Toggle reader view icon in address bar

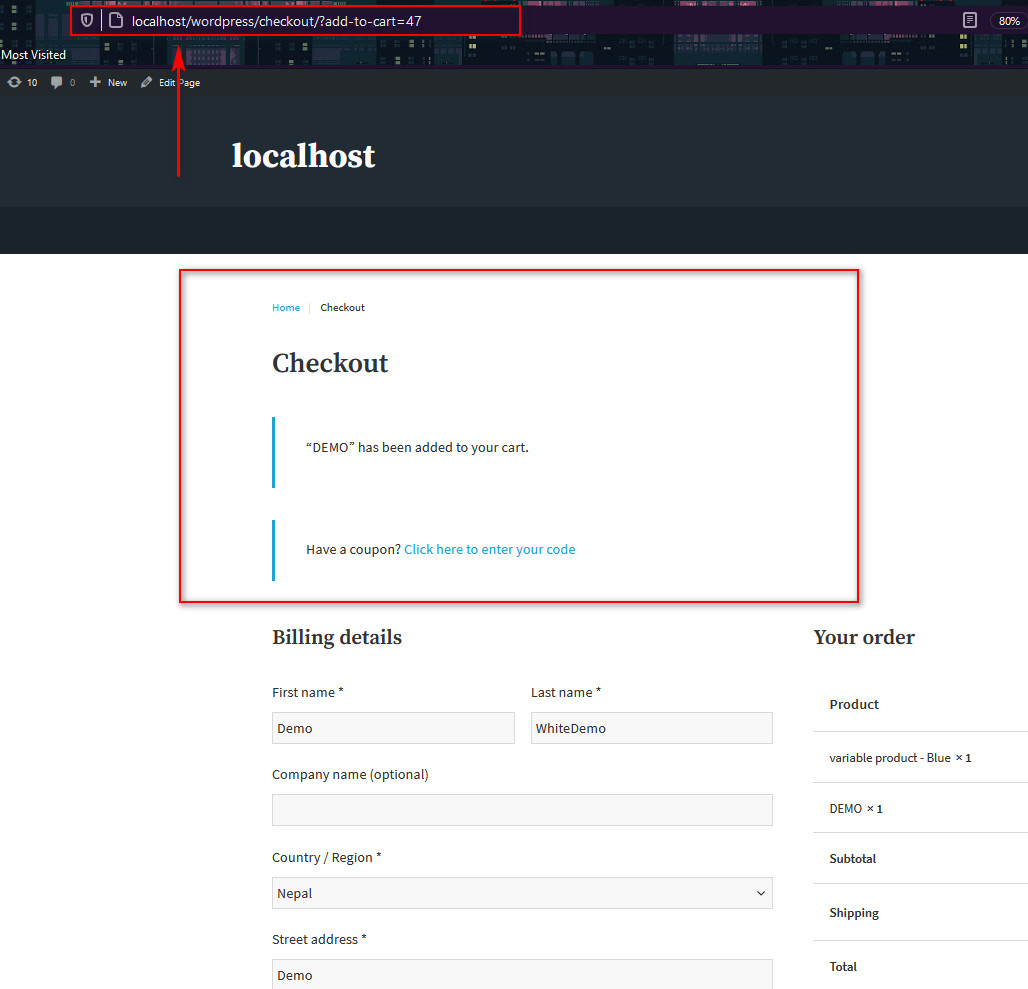coord(970,20)
